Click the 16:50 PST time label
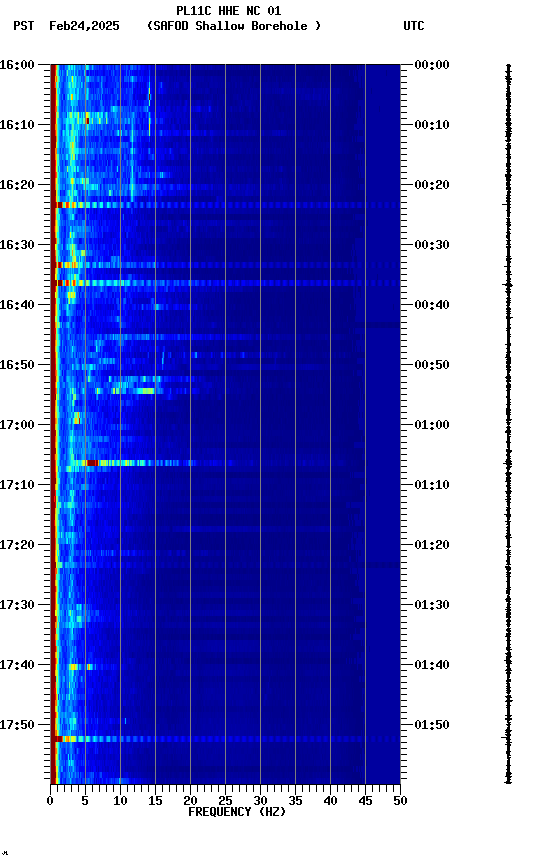This screenshot has width=552, height=864. (x=17, y=365)
